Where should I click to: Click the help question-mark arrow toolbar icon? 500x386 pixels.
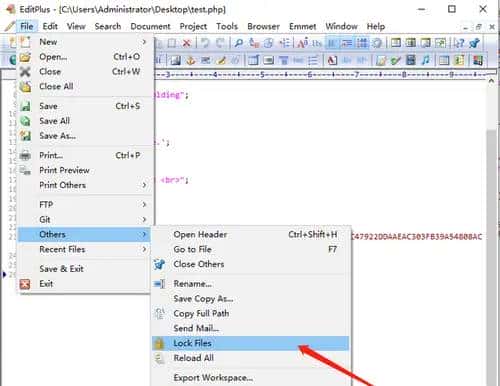[x=459, y=43]
